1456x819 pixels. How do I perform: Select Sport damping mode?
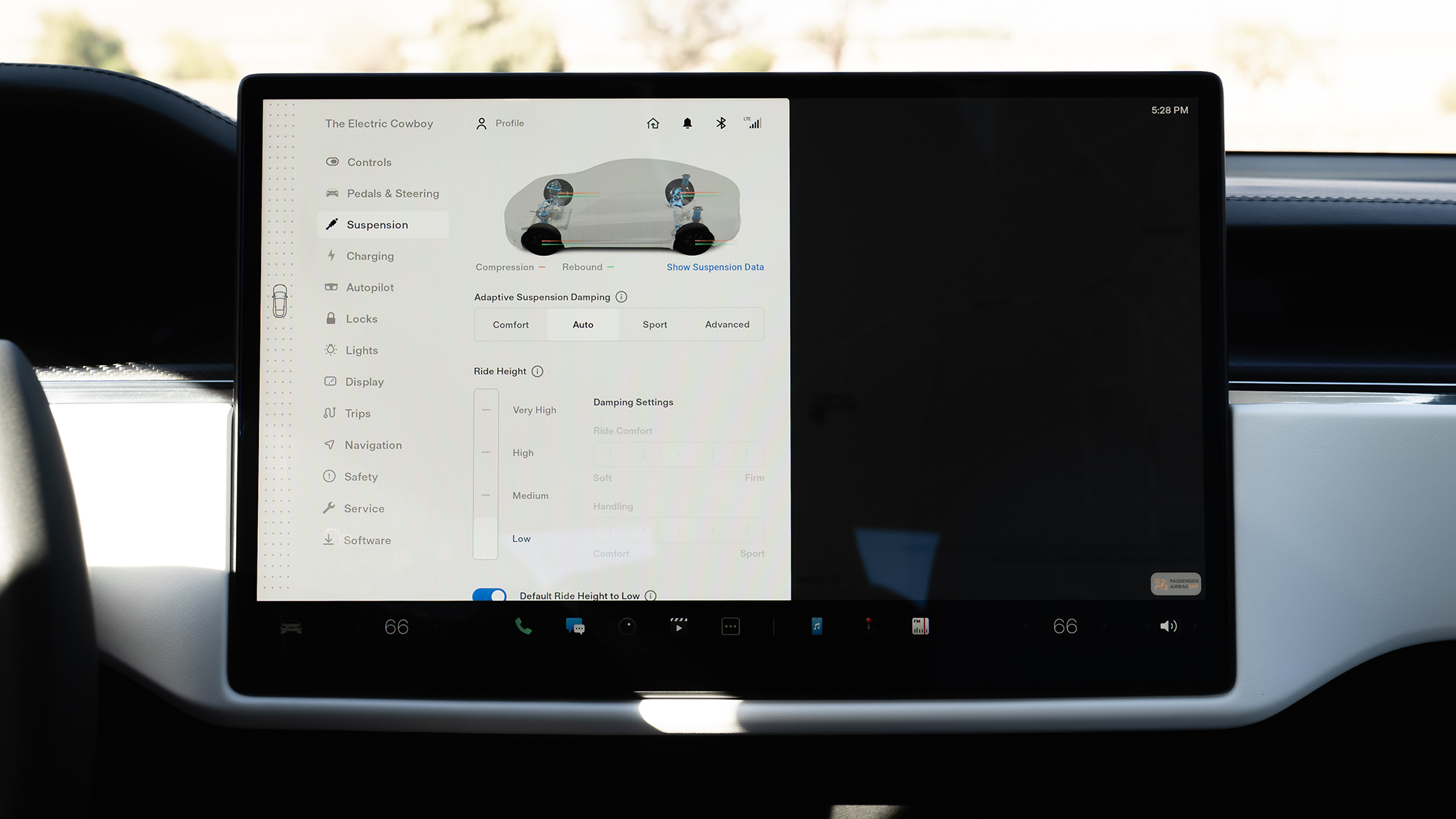655,325
